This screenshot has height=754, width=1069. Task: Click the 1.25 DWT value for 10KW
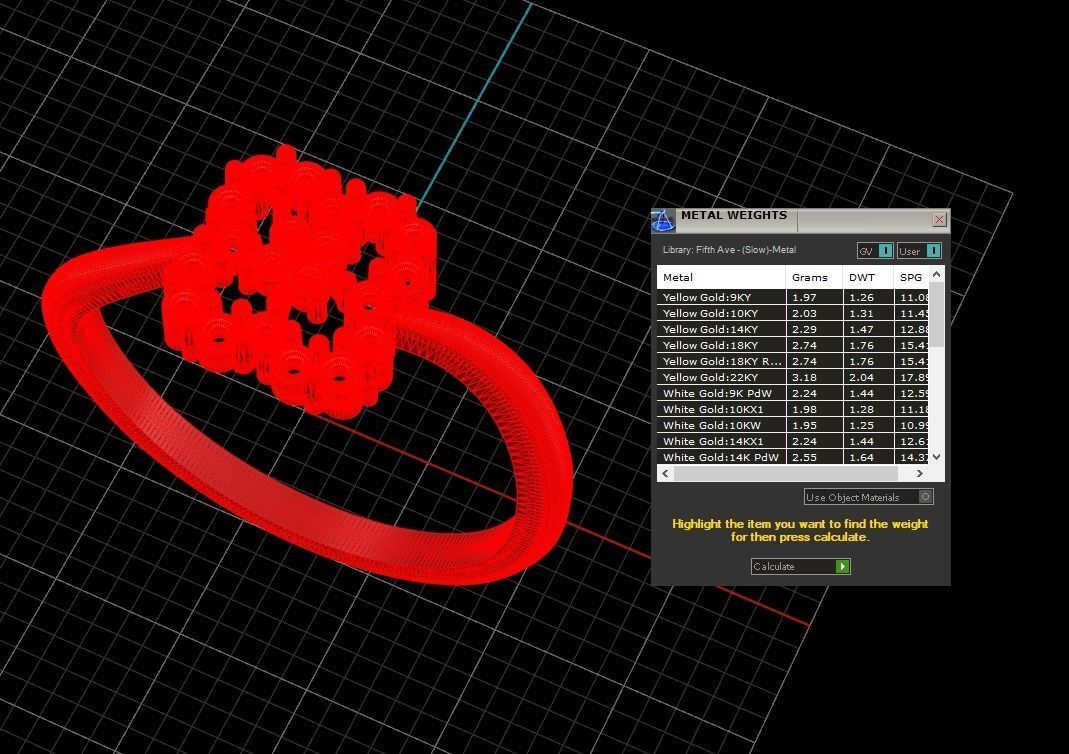(862, 425)
